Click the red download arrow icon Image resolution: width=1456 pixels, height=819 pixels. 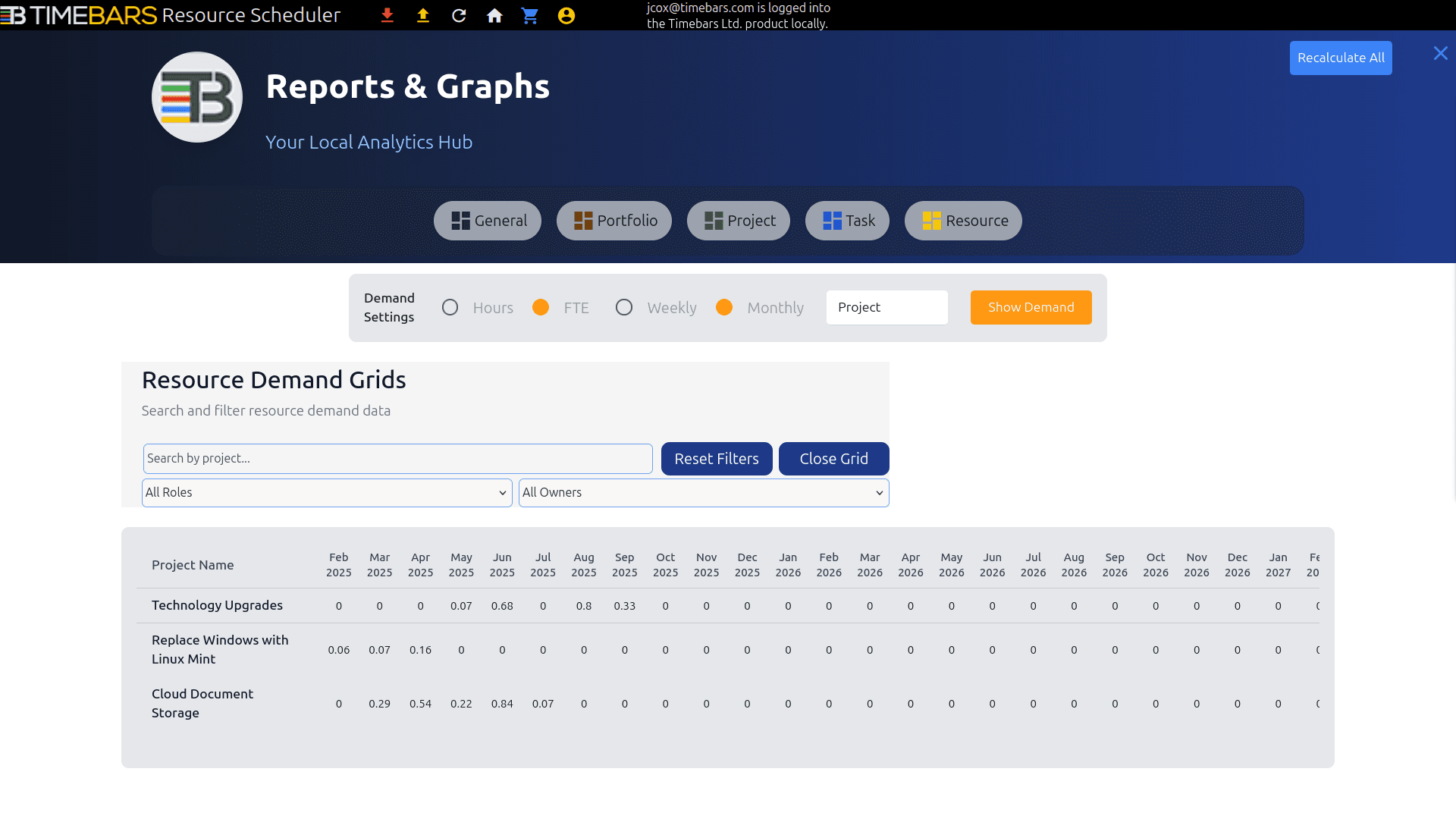387,15
